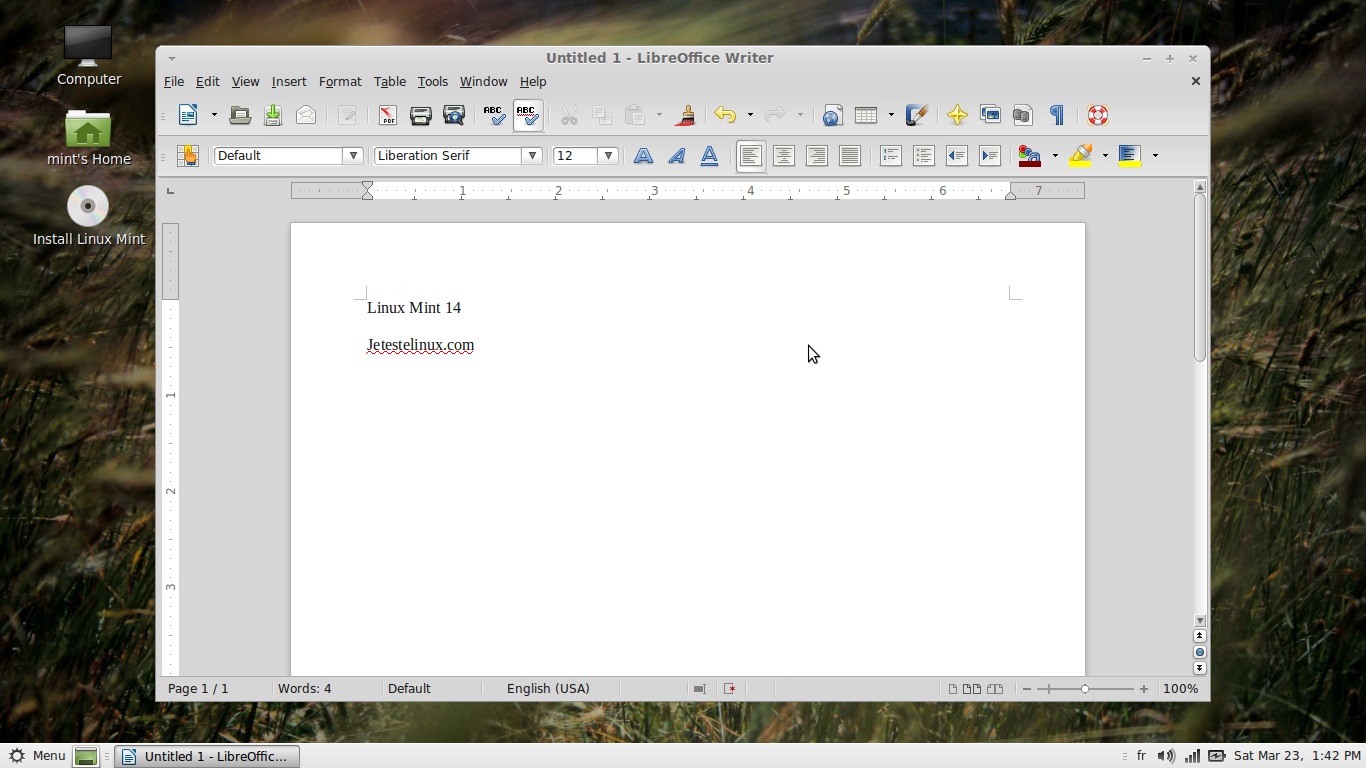Click the Document as E-mail icon

(x=306, y=115)
